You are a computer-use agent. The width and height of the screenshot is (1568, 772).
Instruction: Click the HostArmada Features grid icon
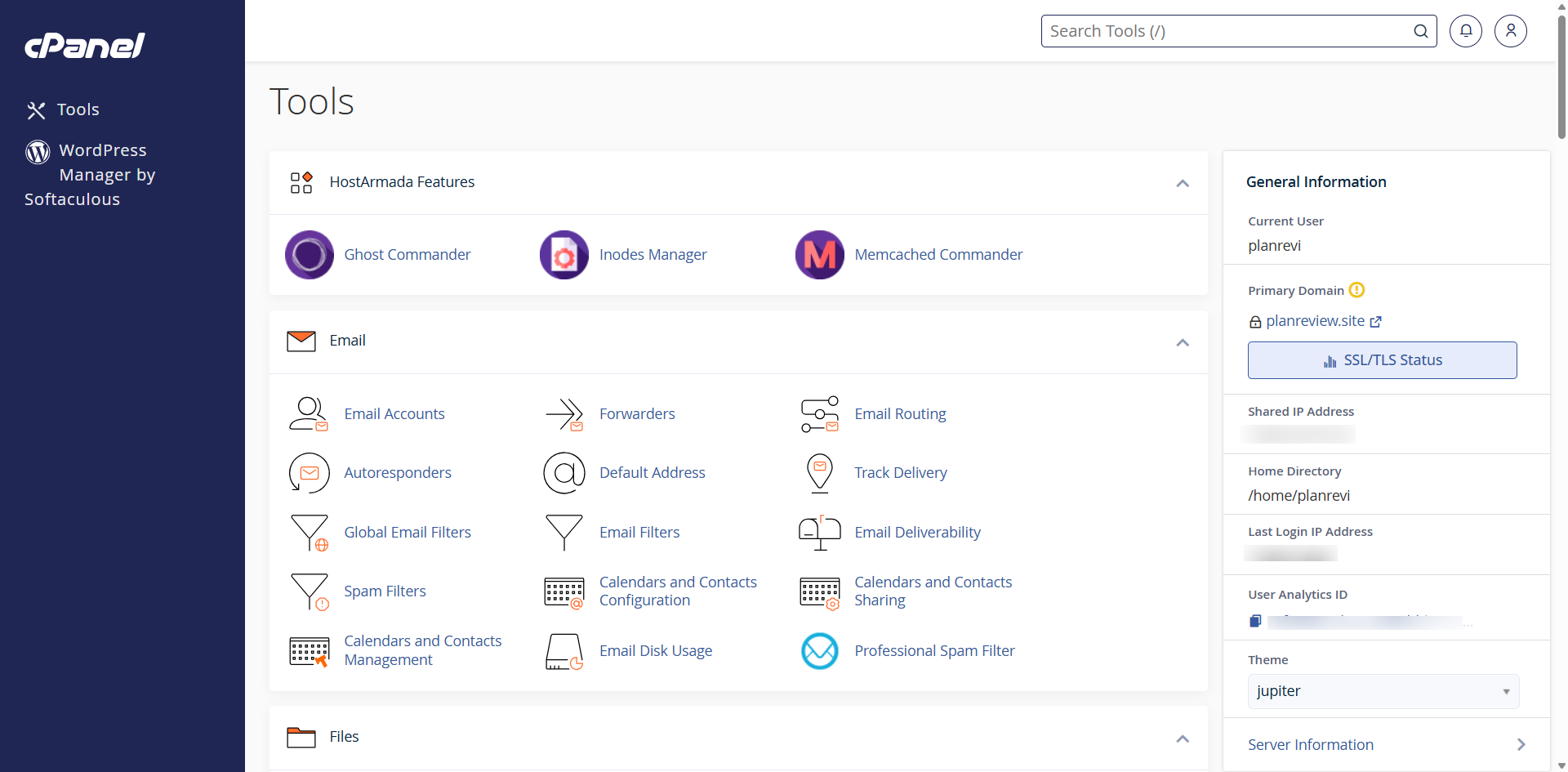[x=301, y=182]
